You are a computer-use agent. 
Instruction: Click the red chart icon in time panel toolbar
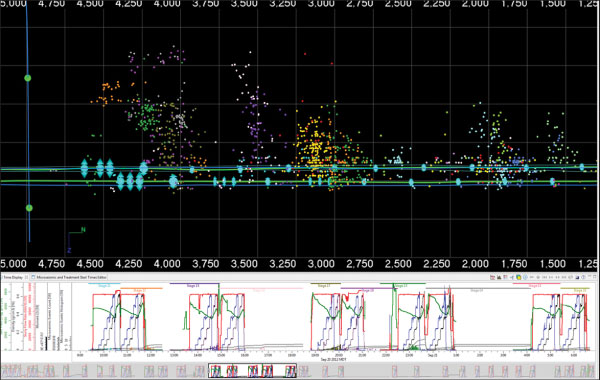pyautogui.click(x=492, y=277)
